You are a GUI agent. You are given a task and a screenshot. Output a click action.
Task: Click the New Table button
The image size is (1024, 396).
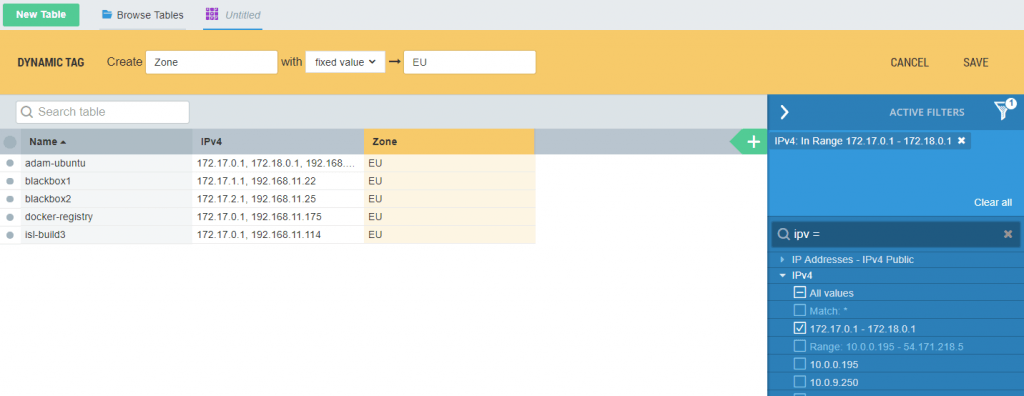tap(41, 14)
